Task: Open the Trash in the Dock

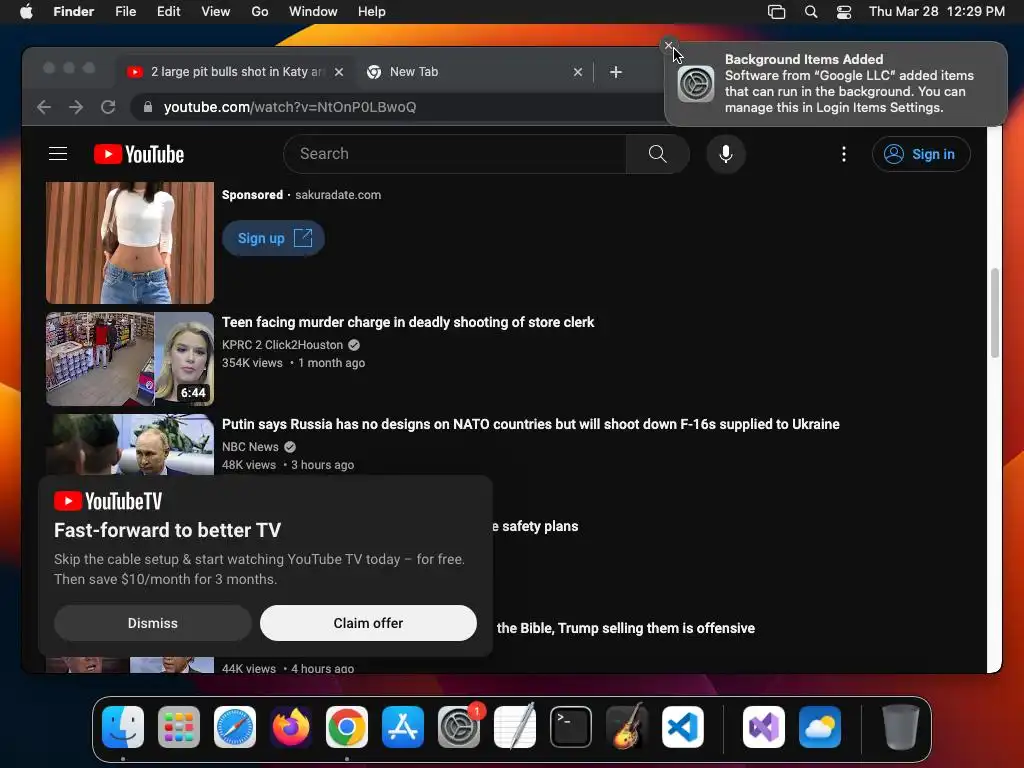Action: pyautogui.click(x=901, y=727)
